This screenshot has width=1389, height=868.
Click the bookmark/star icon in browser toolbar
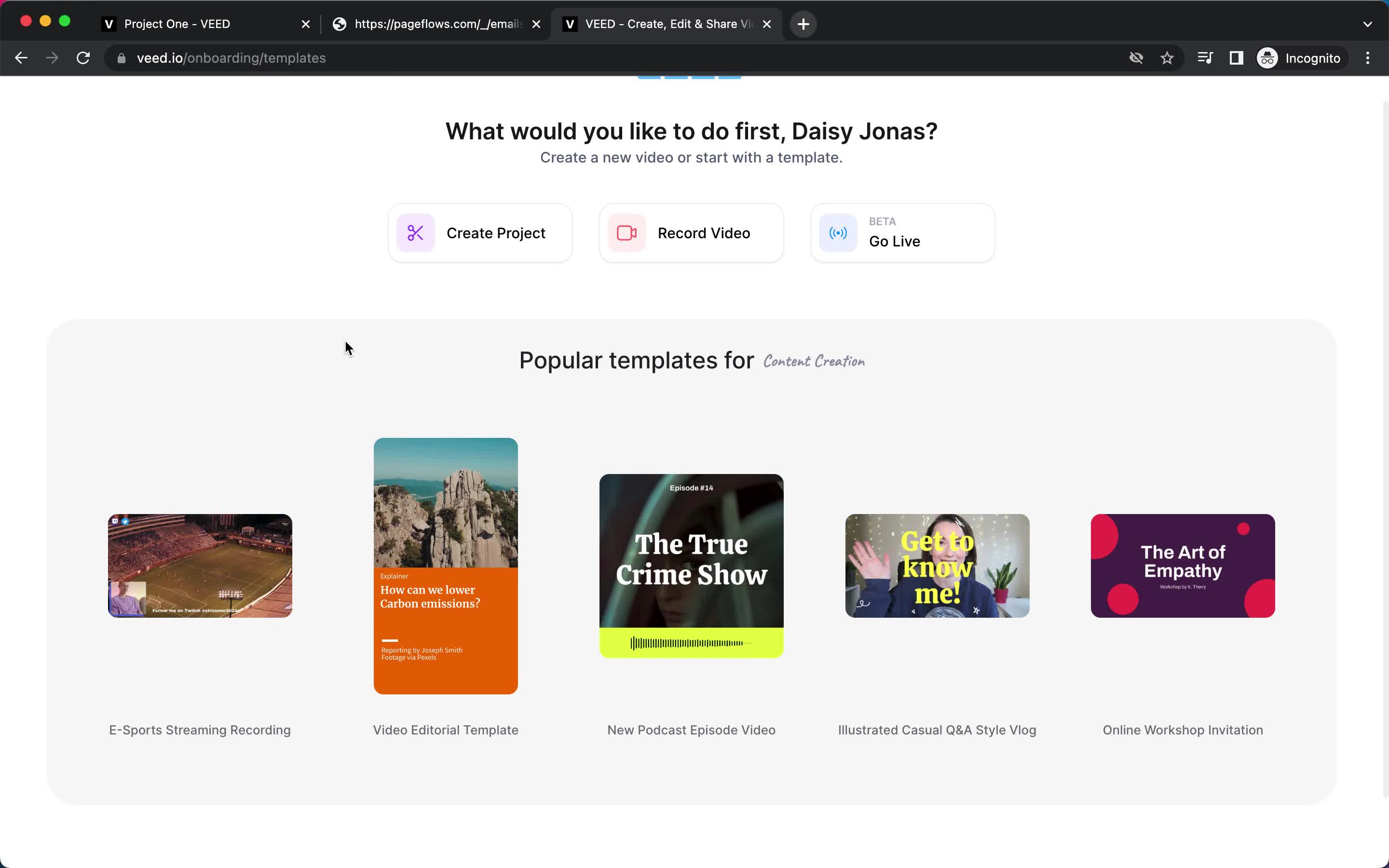click(x=1167, y=57)
